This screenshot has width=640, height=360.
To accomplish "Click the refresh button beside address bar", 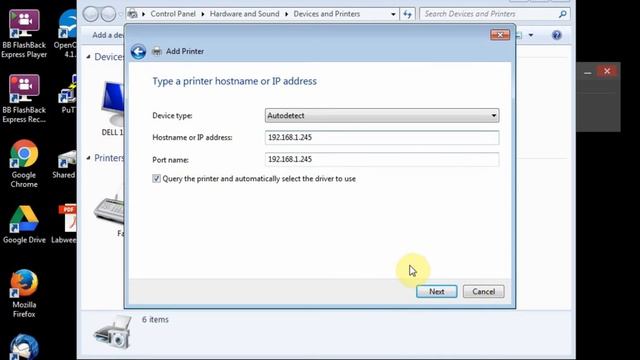I will coord(407,14).
